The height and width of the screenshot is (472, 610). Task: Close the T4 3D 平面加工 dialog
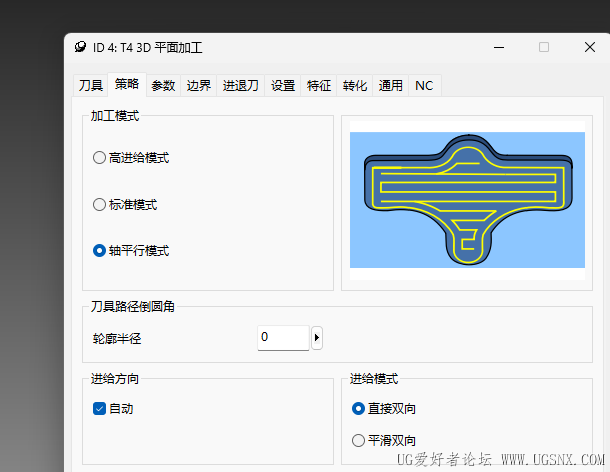[590, 47]
